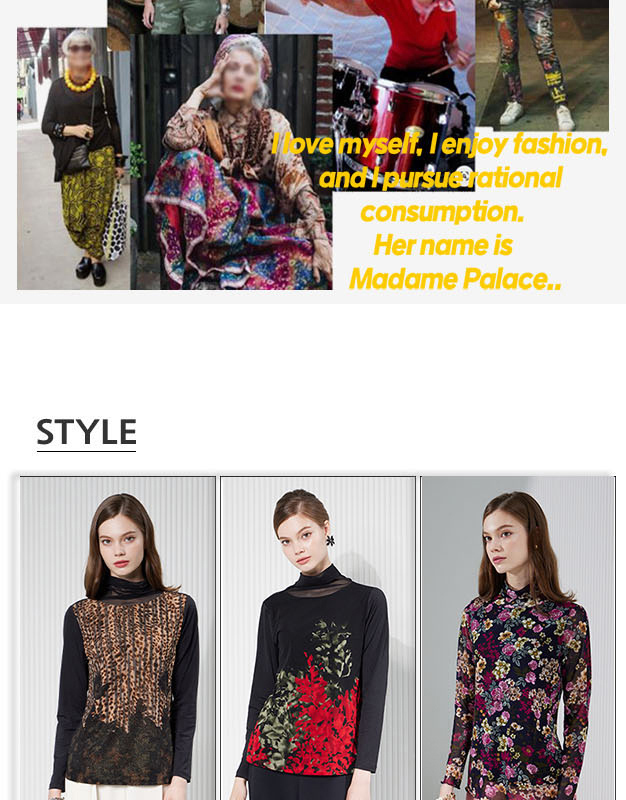Click the seated woman in colorful shawl photo
The image size is (626, 800).
click(x=232, y=162)
